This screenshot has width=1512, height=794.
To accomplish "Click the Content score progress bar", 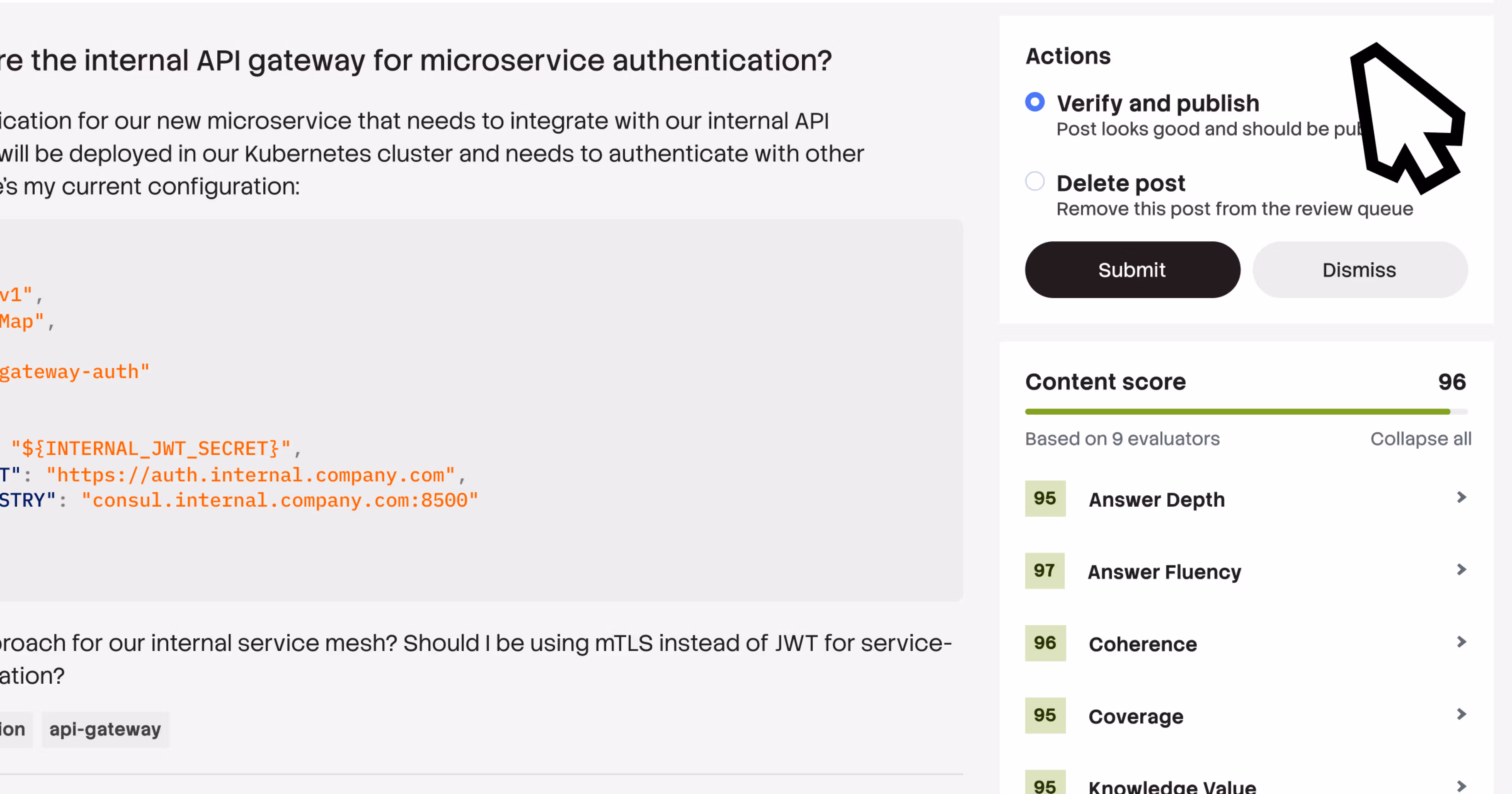I will point(1239,411).
